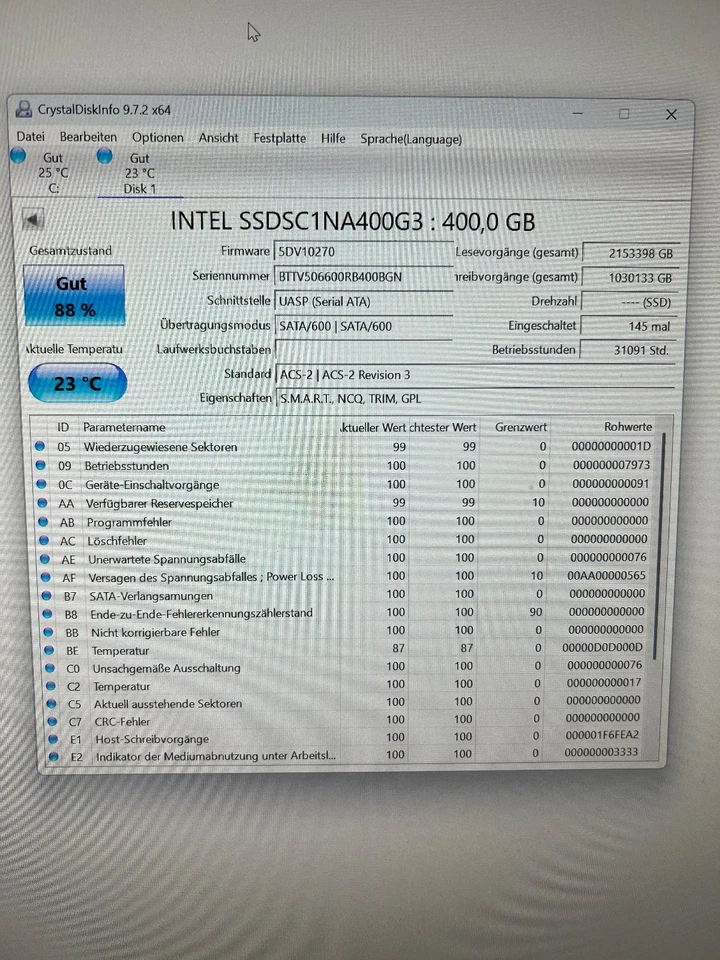Click the Eigenschaften S.M.A.R.T. field
The height and width of the screenshot is (960, 720).
pos(475,399)
